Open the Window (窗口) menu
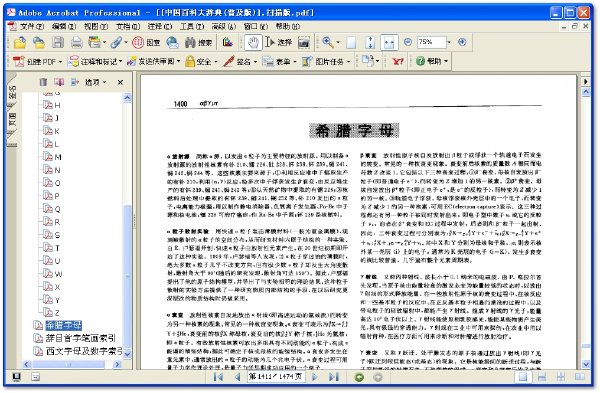 click(256, 26)
